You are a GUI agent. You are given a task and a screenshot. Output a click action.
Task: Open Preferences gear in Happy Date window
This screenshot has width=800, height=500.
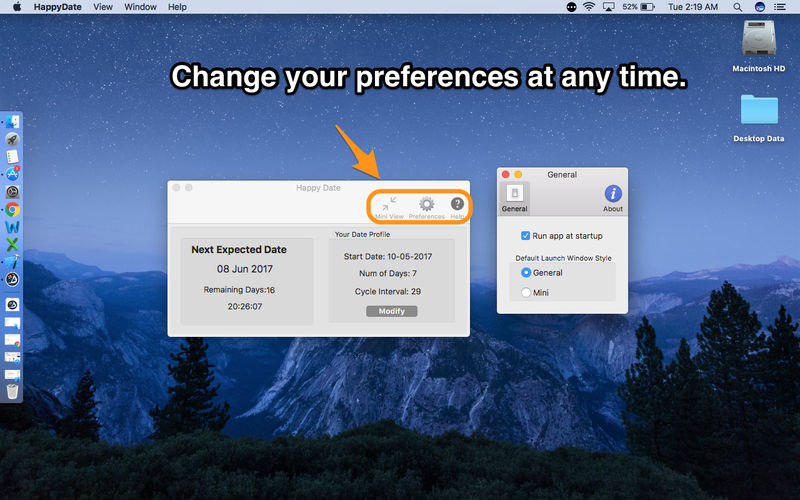(427, 208)
